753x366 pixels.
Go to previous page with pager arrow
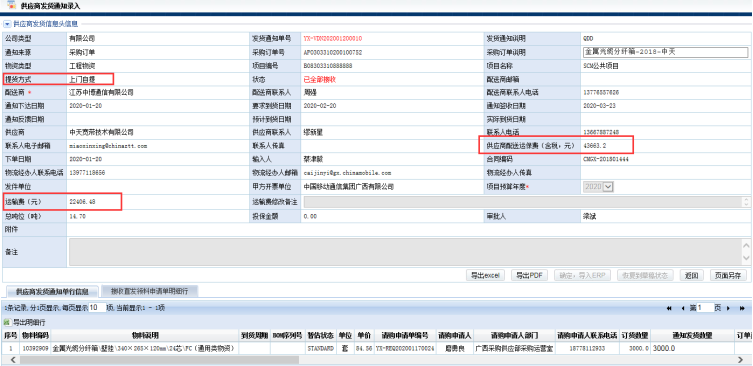[682, 308]
